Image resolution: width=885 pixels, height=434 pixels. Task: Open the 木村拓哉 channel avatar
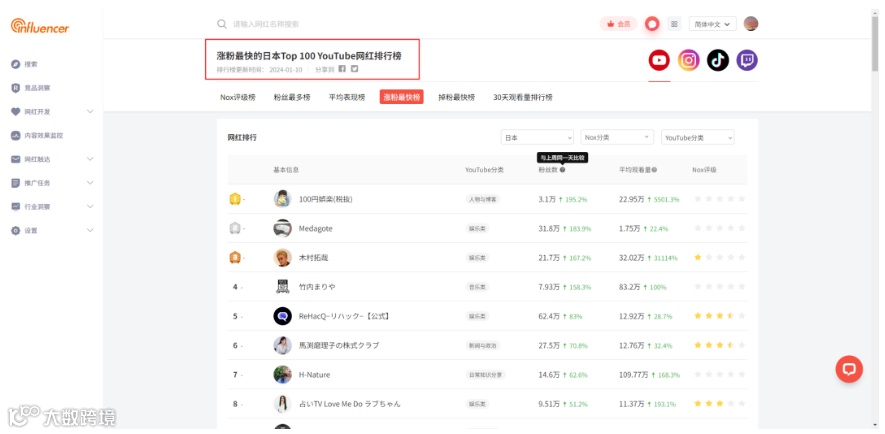(282, 257)
